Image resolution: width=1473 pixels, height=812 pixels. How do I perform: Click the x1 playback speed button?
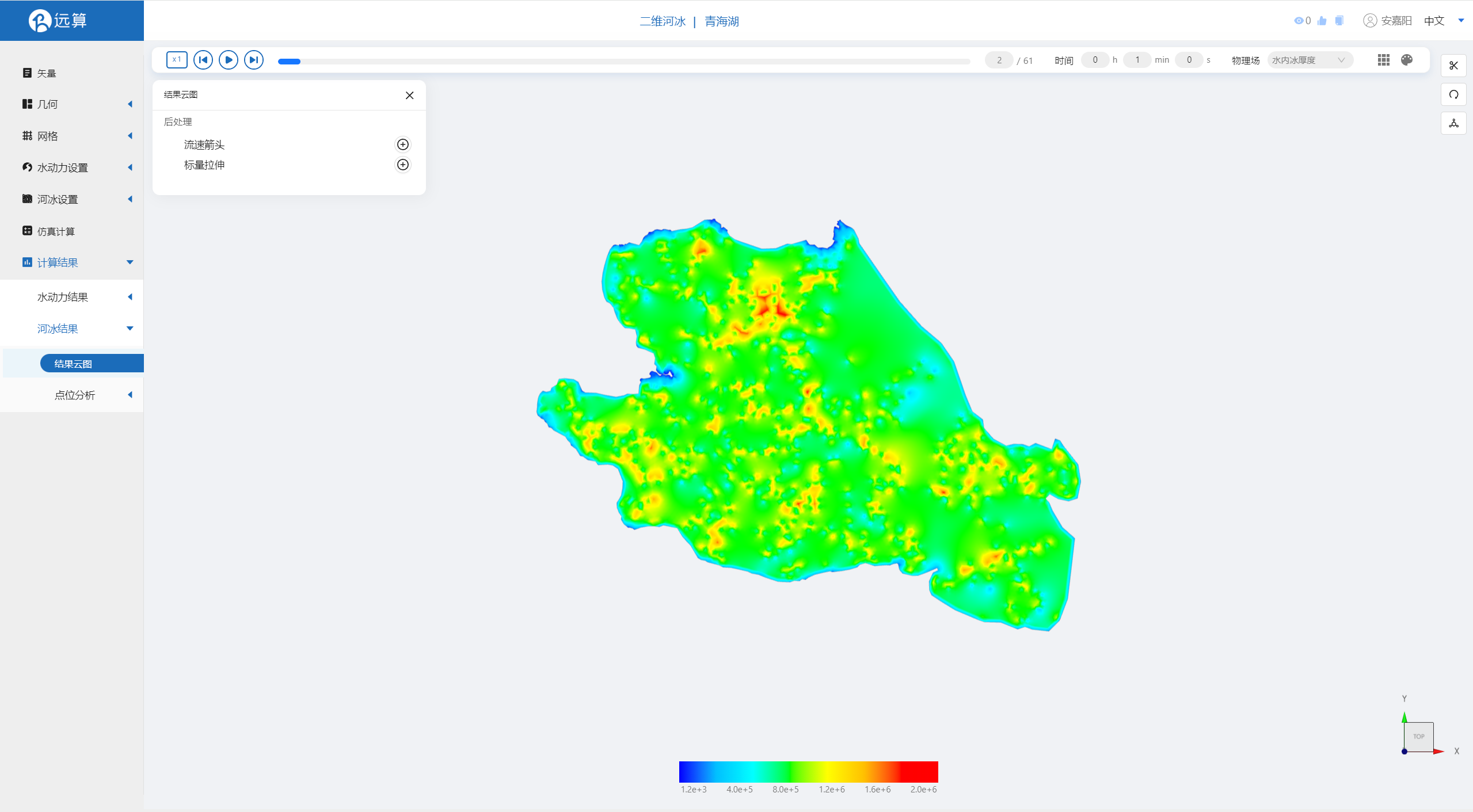(x=177, y=60)
